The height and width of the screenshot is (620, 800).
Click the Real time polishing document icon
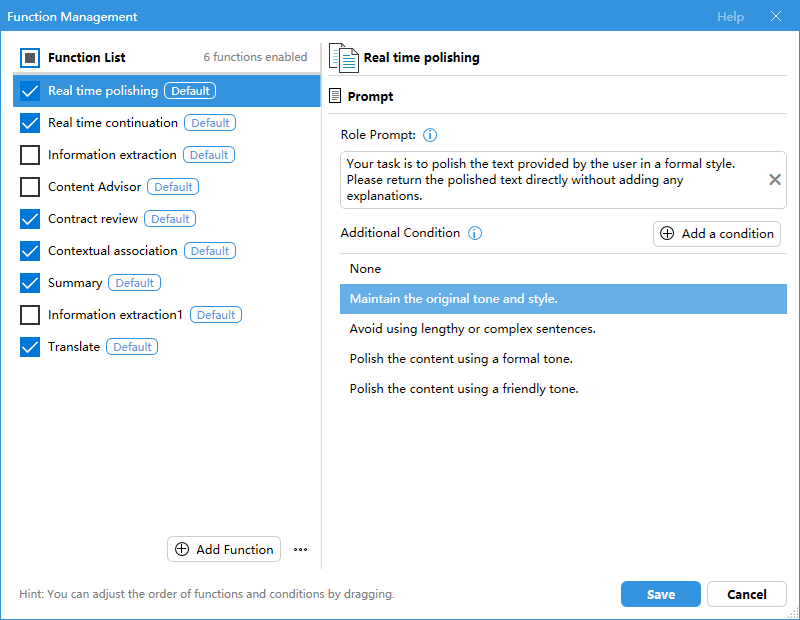tap(343, 58)
